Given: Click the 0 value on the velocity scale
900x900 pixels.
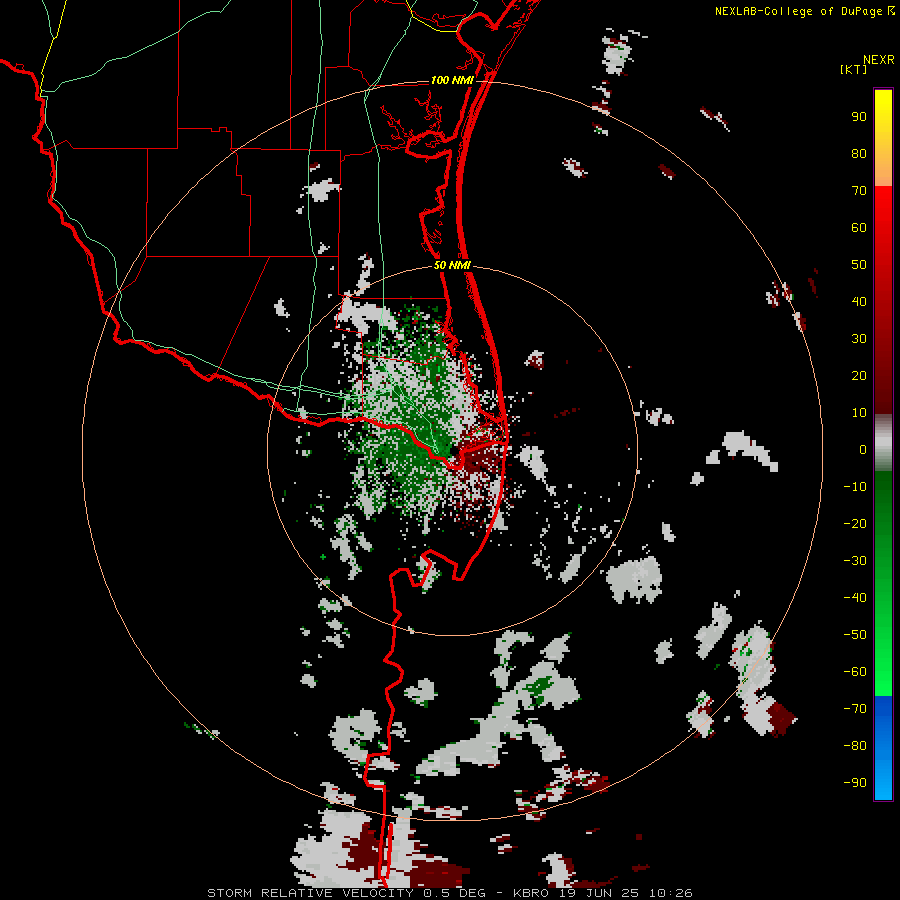Looking at the screenshot, I should click(863, 449).
